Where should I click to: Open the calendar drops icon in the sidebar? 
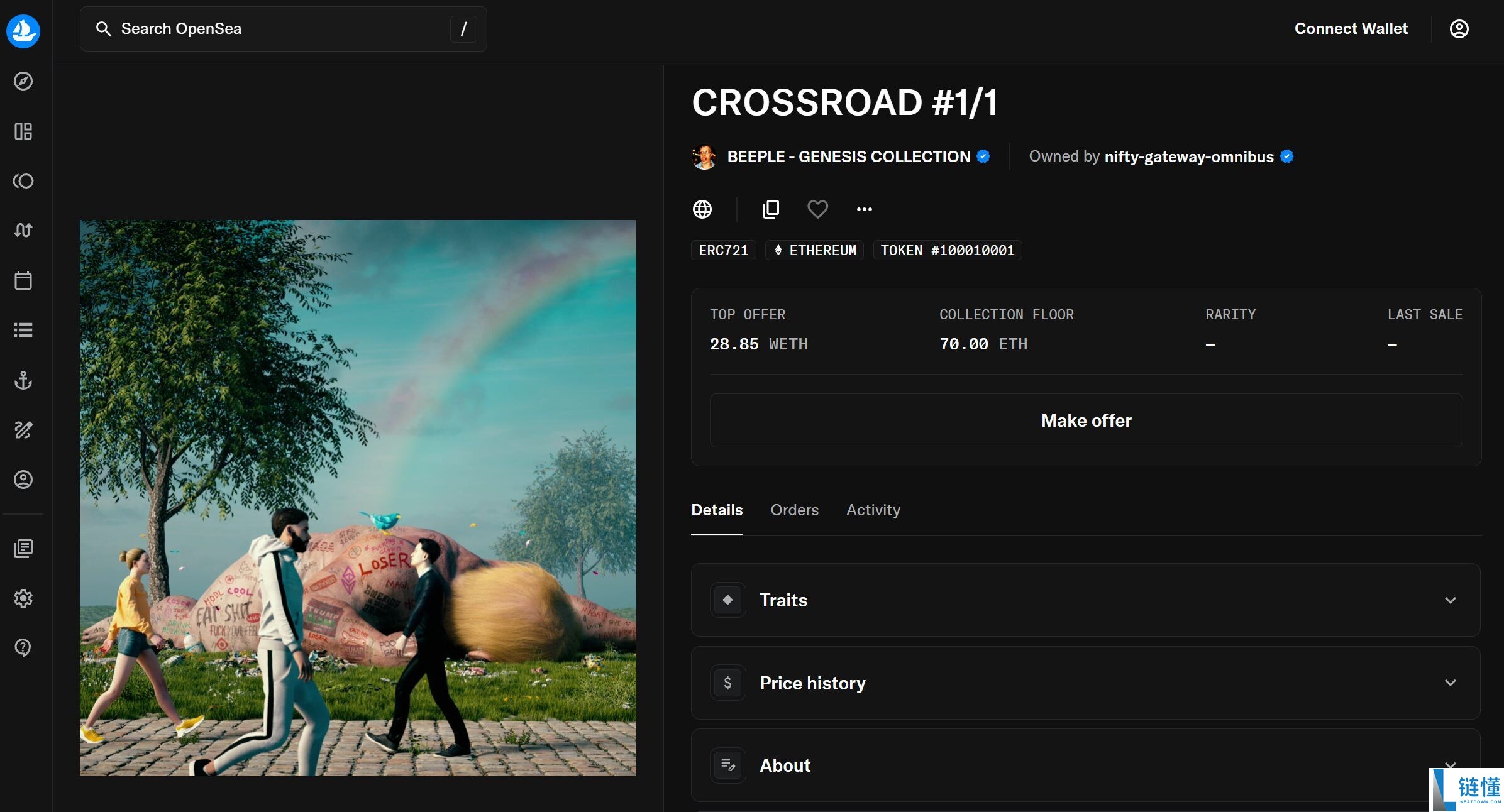(x=23, y=280)
